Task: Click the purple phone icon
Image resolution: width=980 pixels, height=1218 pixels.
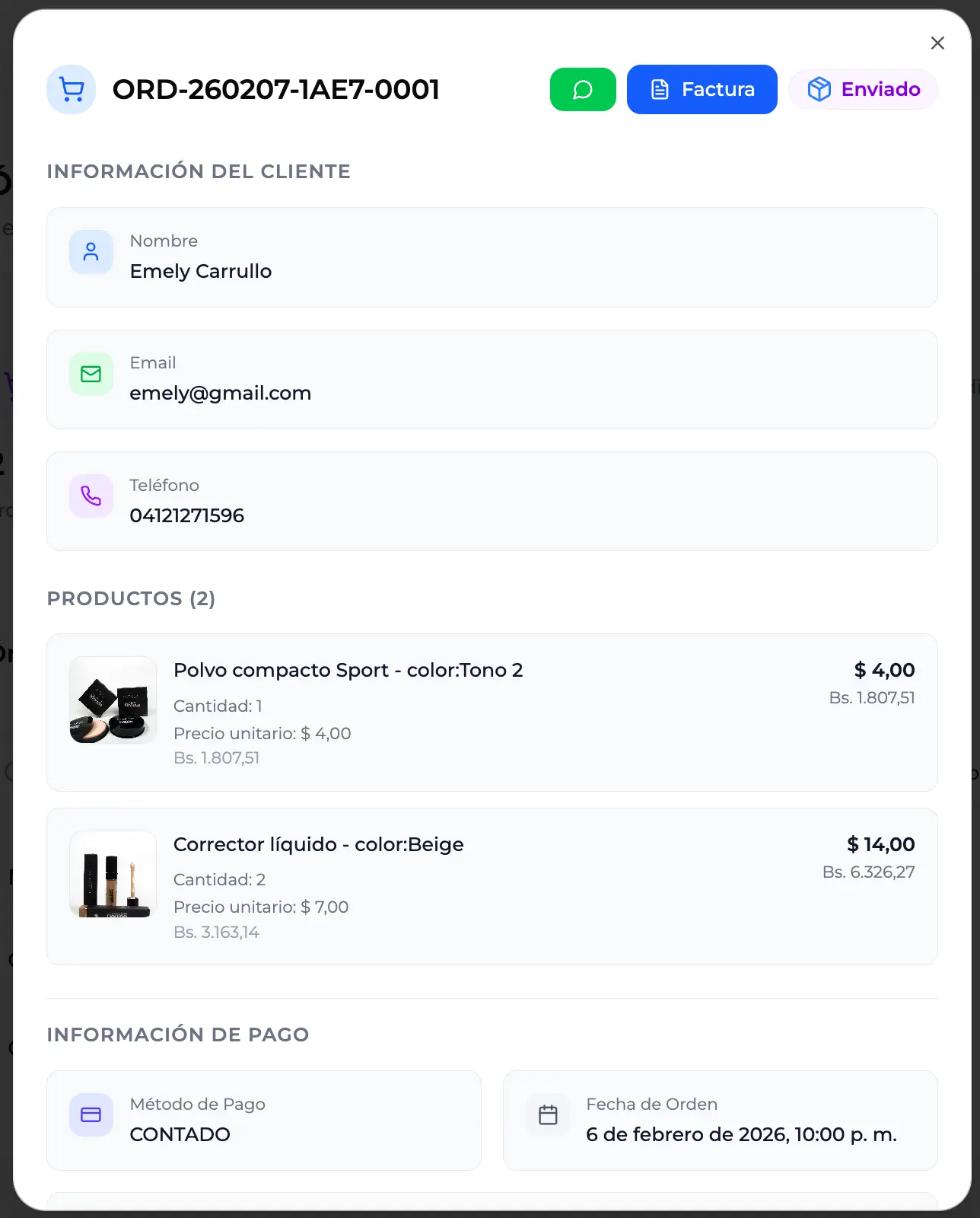Action: coord(91,496)
